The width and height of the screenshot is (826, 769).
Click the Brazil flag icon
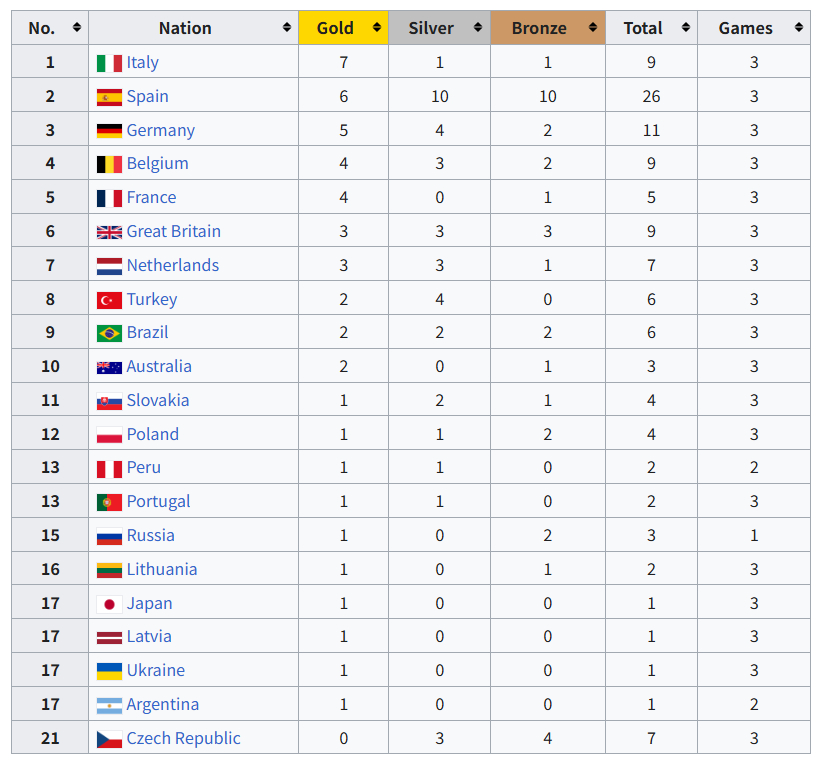click(x=109, y=333)
